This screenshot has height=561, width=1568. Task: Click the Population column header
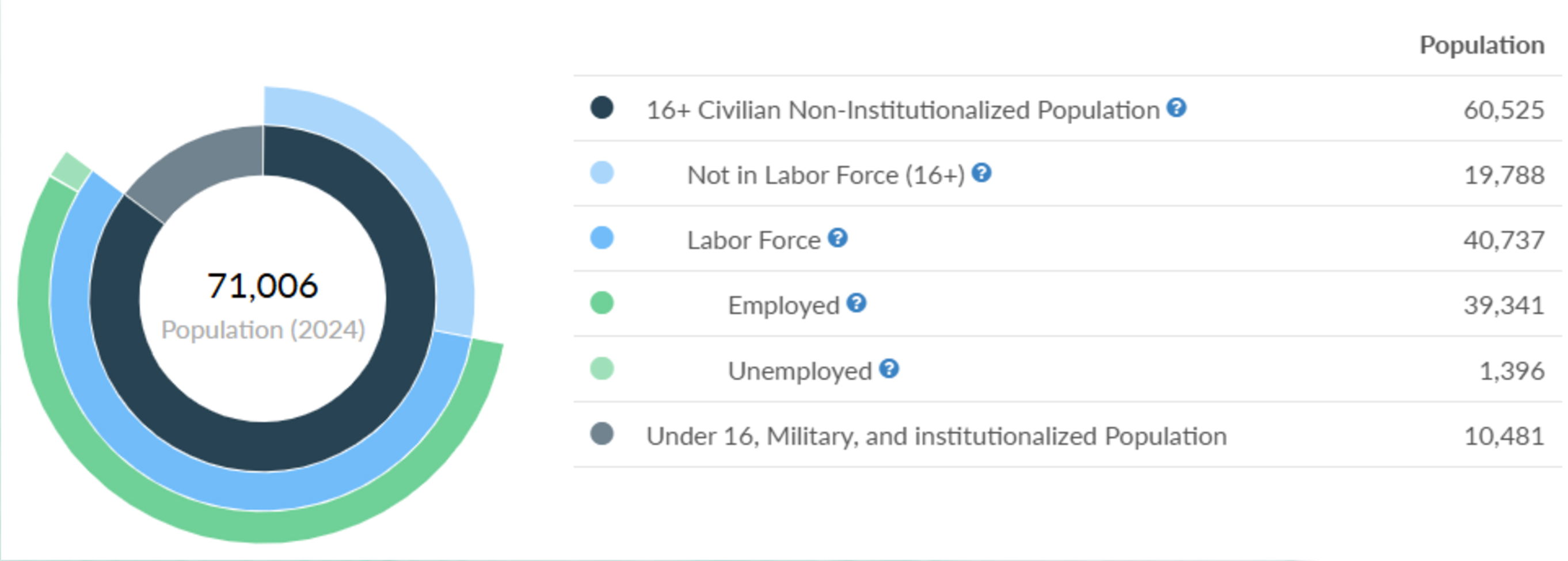click(1482, 45)
